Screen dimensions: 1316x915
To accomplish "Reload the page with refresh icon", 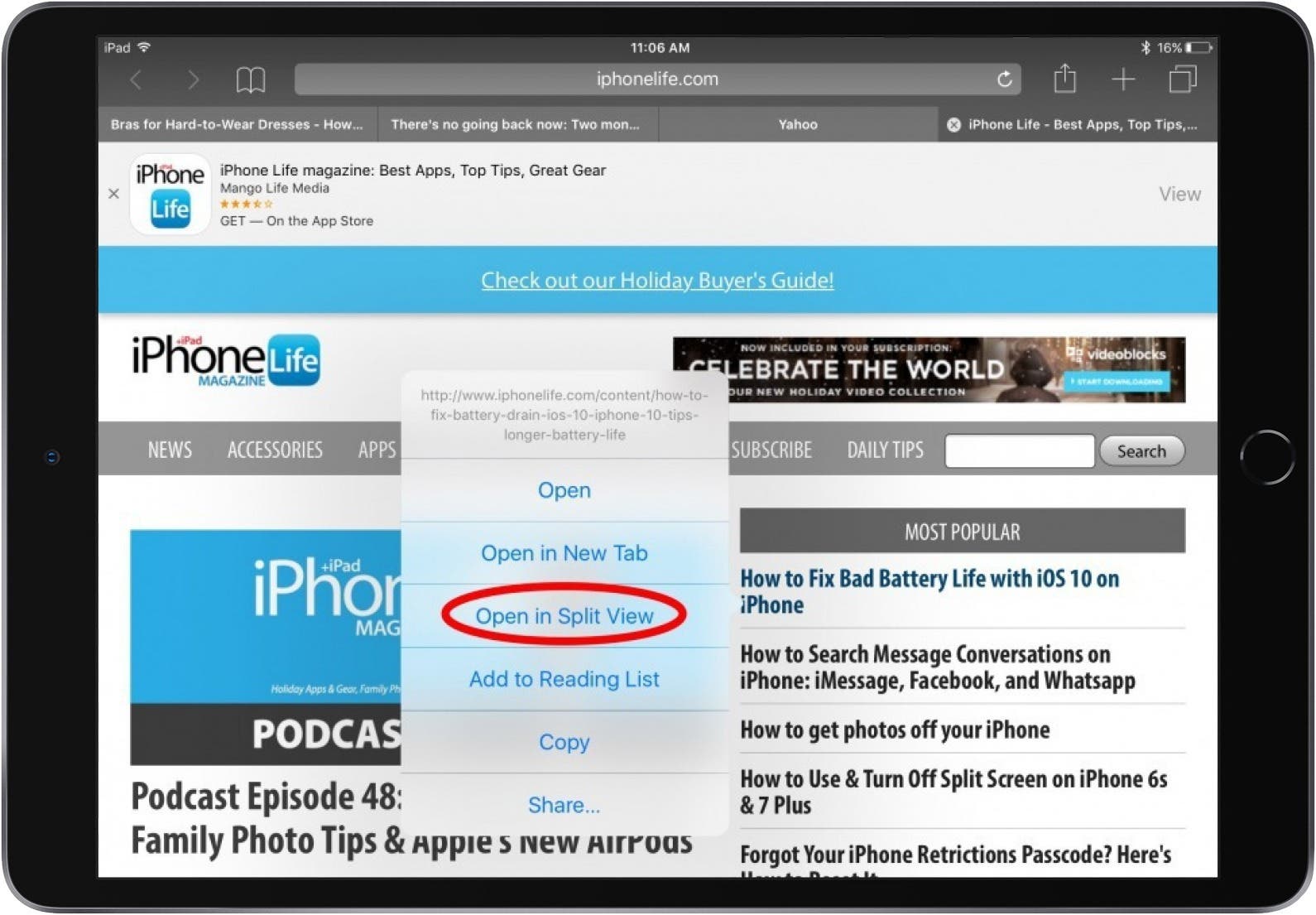I will 1004,79.
